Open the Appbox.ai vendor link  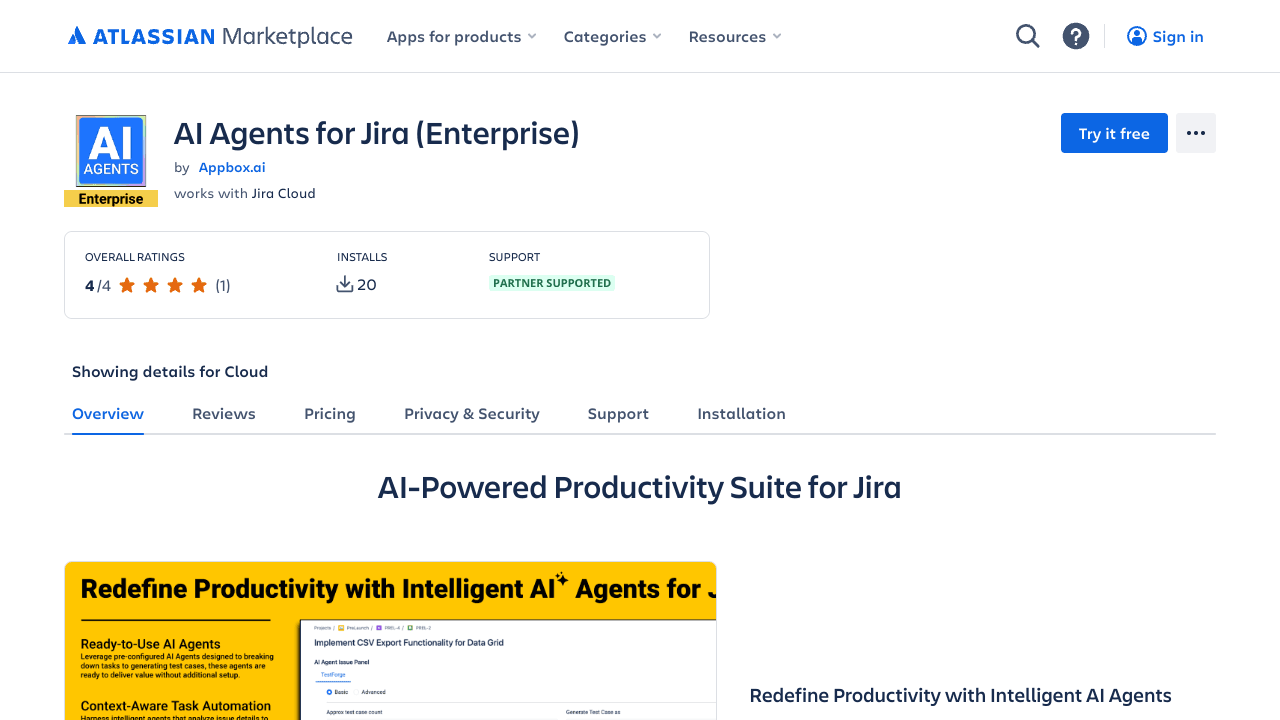tap(232, 167)
